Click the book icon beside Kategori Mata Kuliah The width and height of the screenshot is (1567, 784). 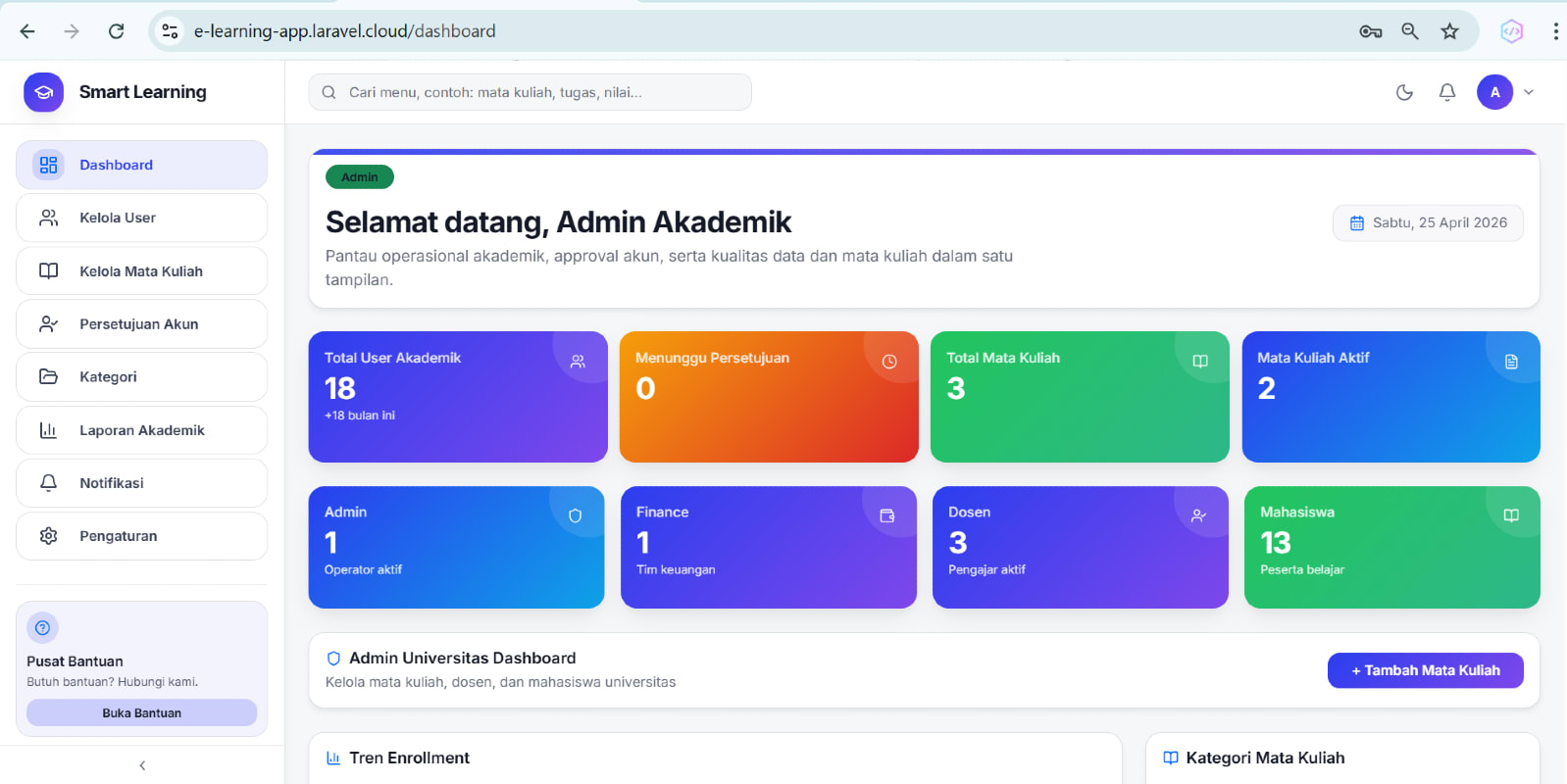click(x=1170, y=758)
